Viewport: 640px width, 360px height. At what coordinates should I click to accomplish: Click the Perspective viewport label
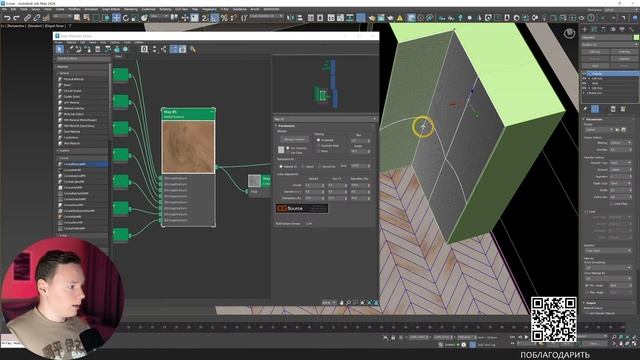[15, 26]
